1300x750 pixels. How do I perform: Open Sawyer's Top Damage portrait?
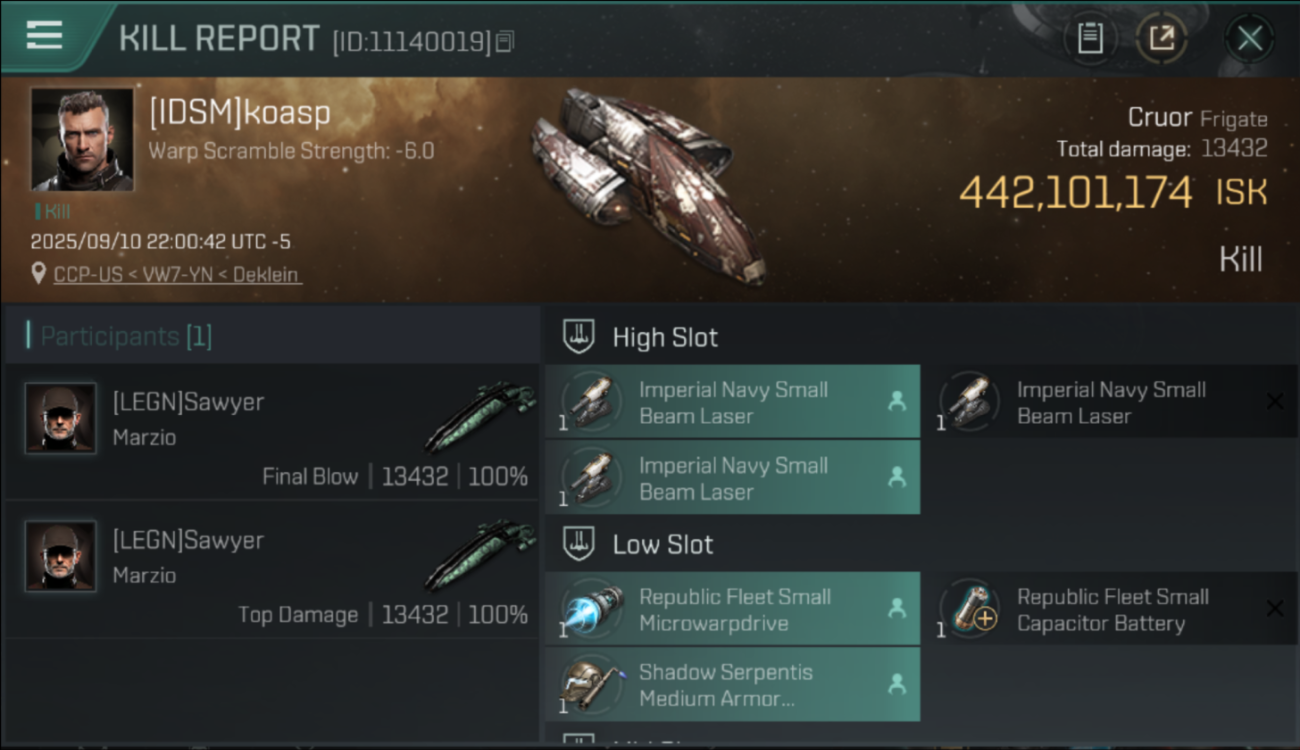pyautogui.click(x=61, y=556)
